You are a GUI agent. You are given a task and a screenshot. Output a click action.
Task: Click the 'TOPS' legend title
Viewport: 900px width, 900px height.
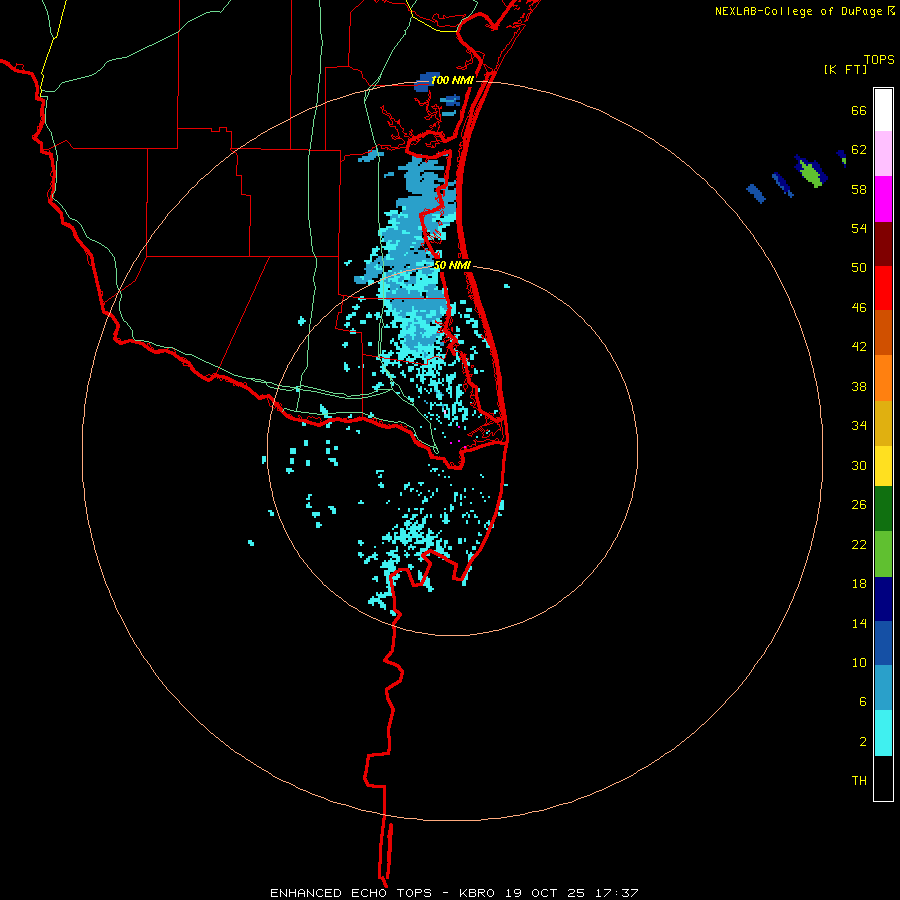[x=879, y=60]
